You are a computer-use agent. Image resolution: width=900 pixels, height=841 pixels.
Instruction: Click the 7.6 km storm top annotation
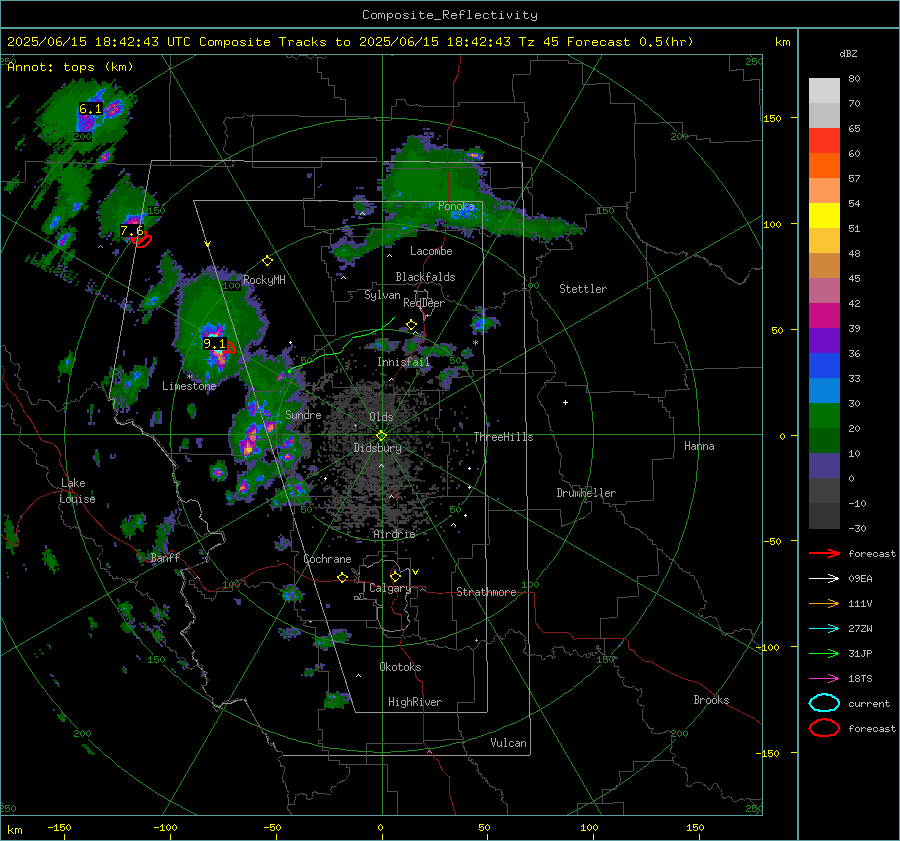tap(131, 231)
